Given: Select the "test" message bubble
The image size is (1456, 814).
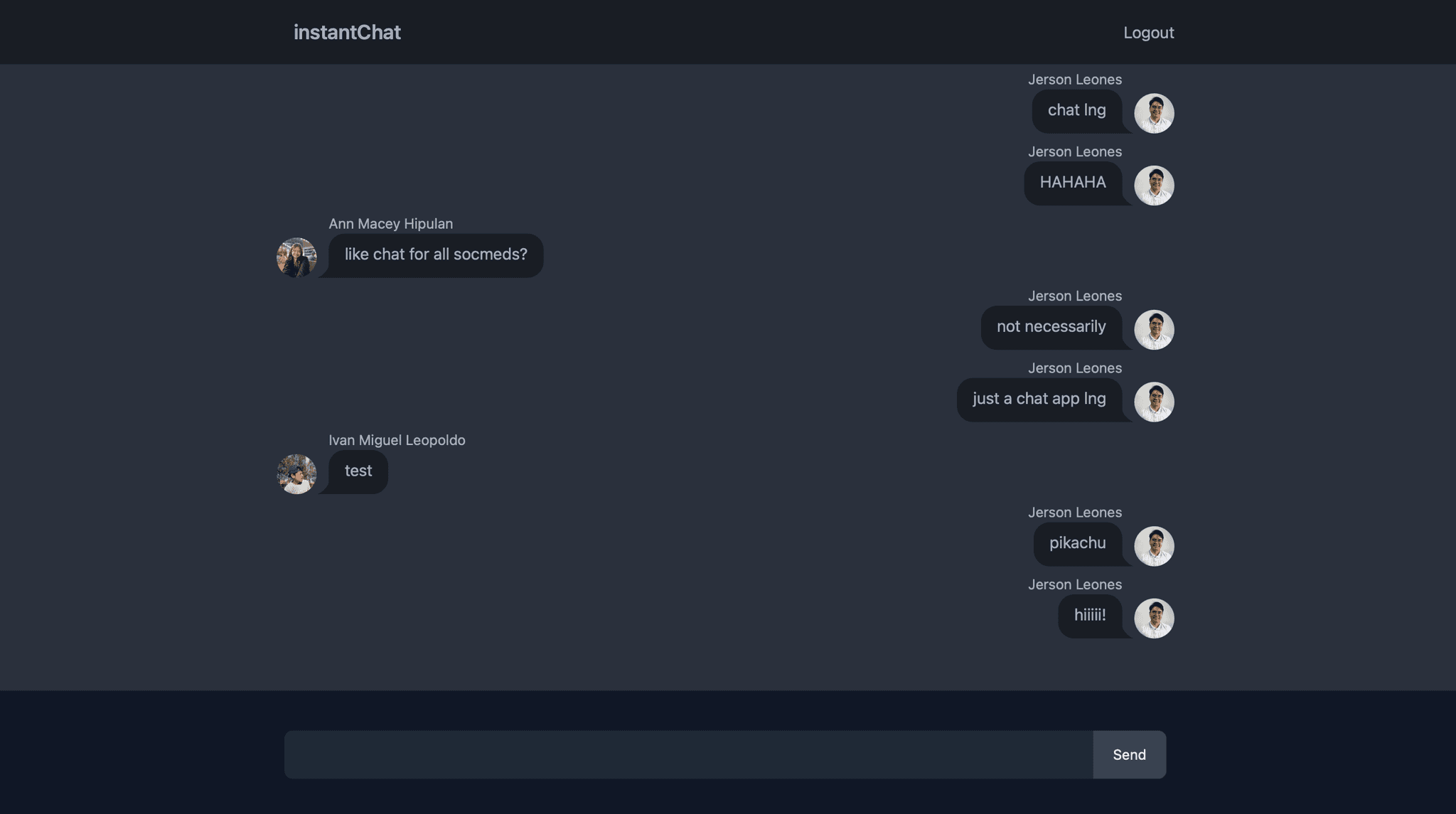Looking at the screenshot, I should 358,471.
